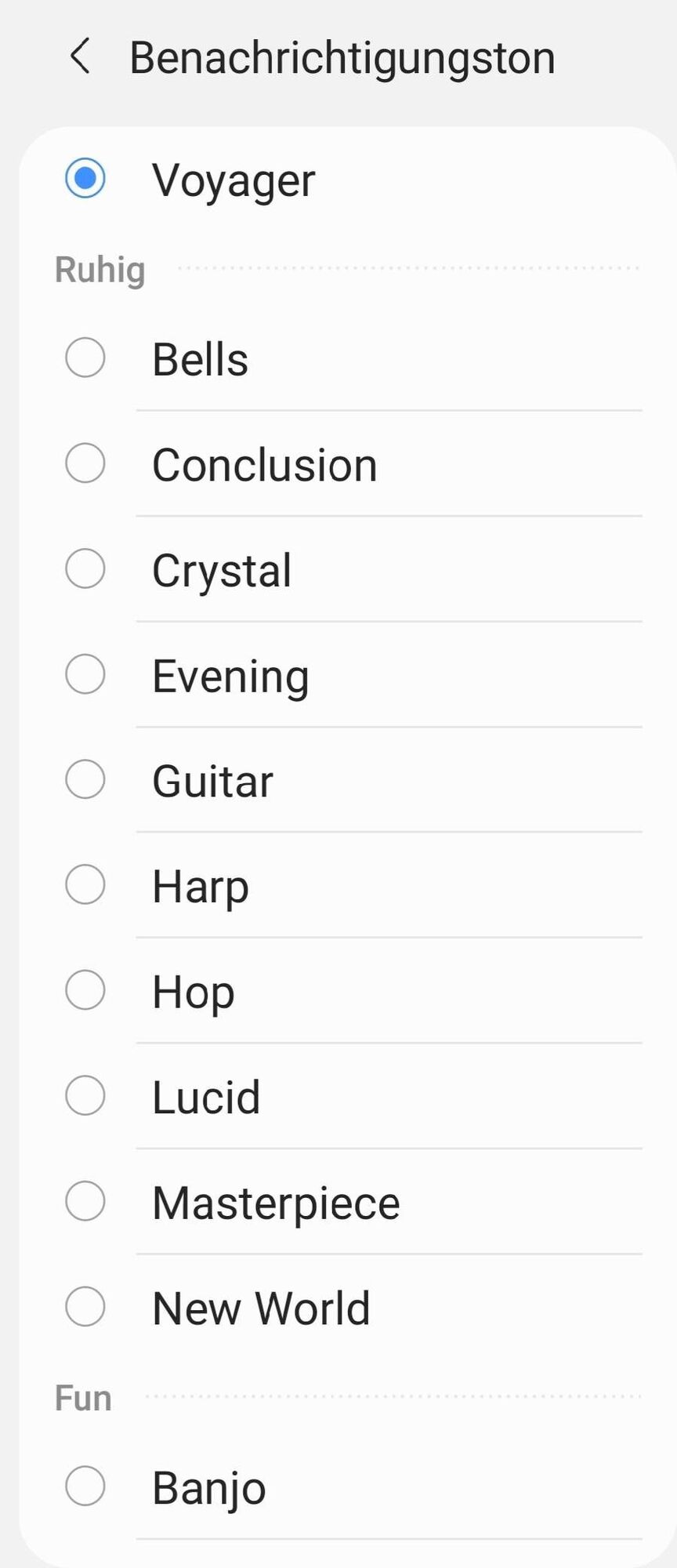Image resolution: width=677 pixels, height=1568 pixels.
Task: Pick the Crystal radio button
Action: [x=85, y=568]
